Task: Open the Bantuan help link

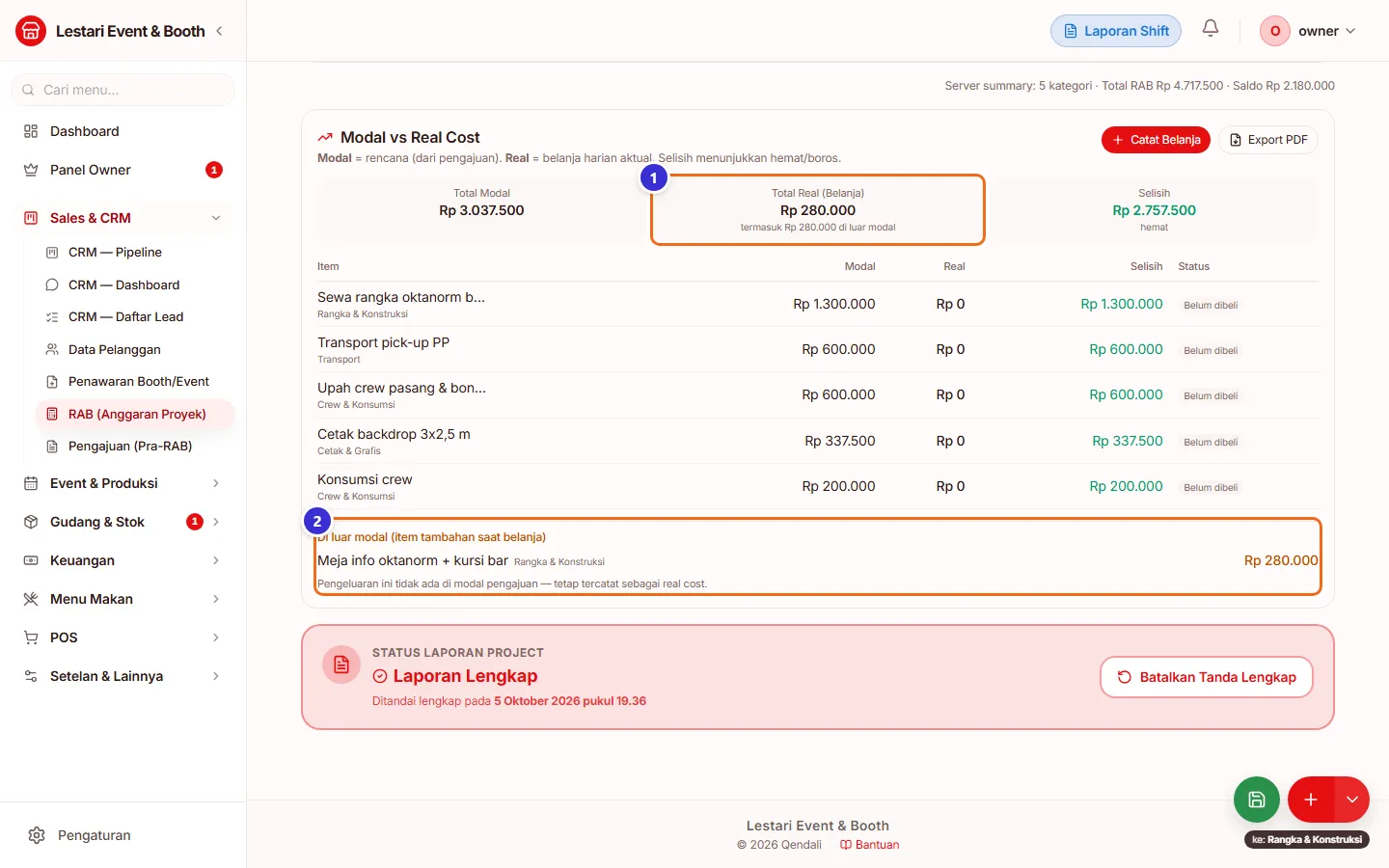Action: click(870, 845)
